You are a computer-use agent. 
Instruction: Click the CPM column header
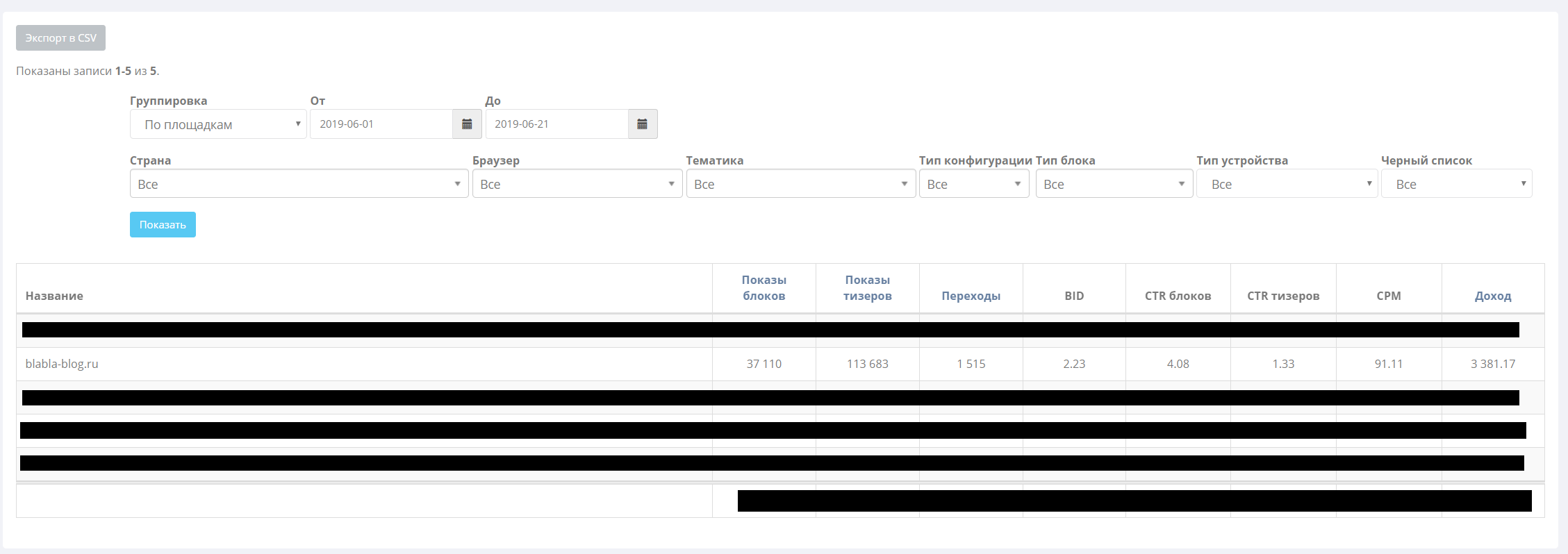1389,296
